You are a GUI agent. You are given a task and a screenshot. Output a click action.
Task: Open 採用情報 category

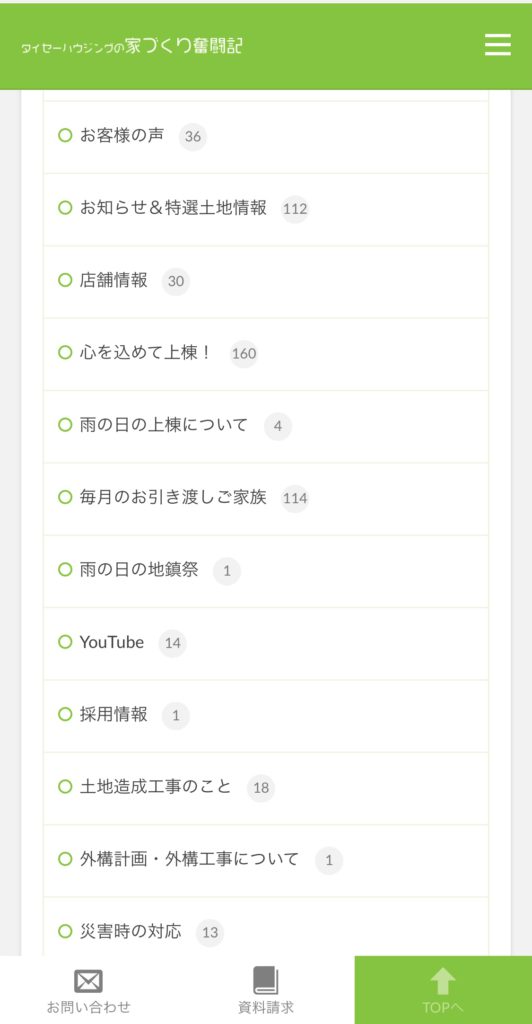tap(114, 714)
